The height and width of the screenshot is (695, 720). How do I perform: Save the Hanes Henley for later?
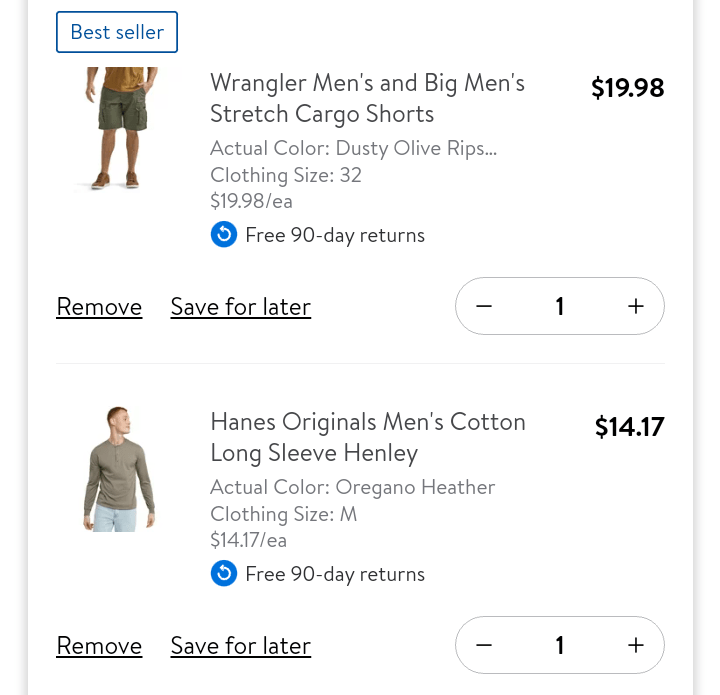pyautogui.click(x=240, y=646)
